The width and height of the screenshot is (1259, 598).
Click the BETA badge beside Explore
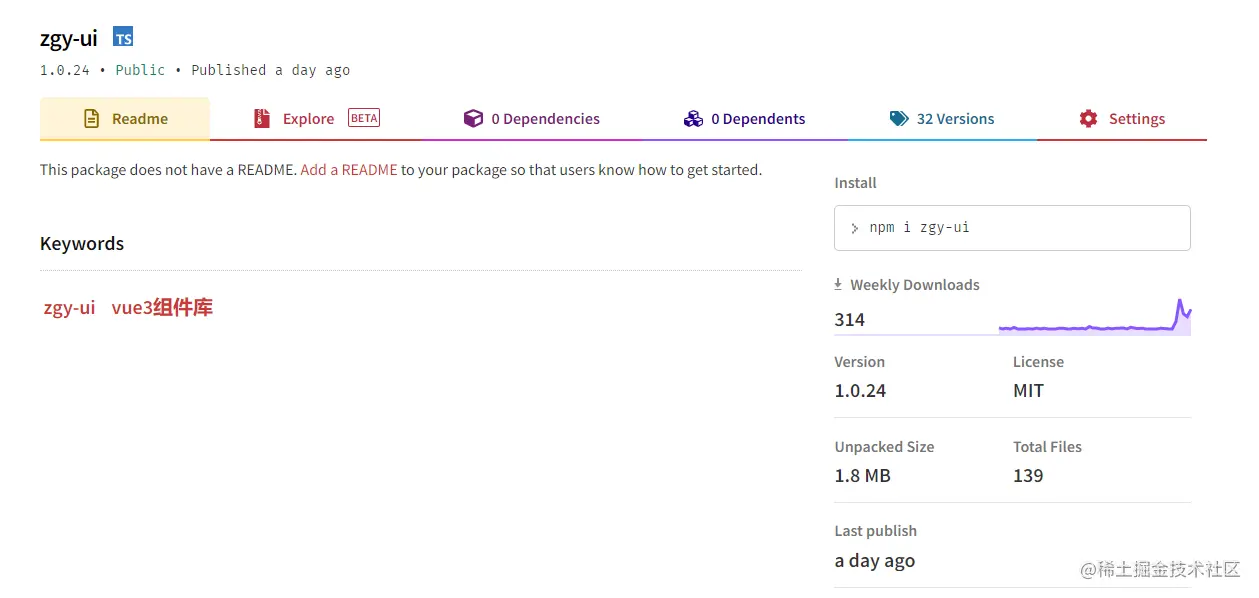coord(364,118)
